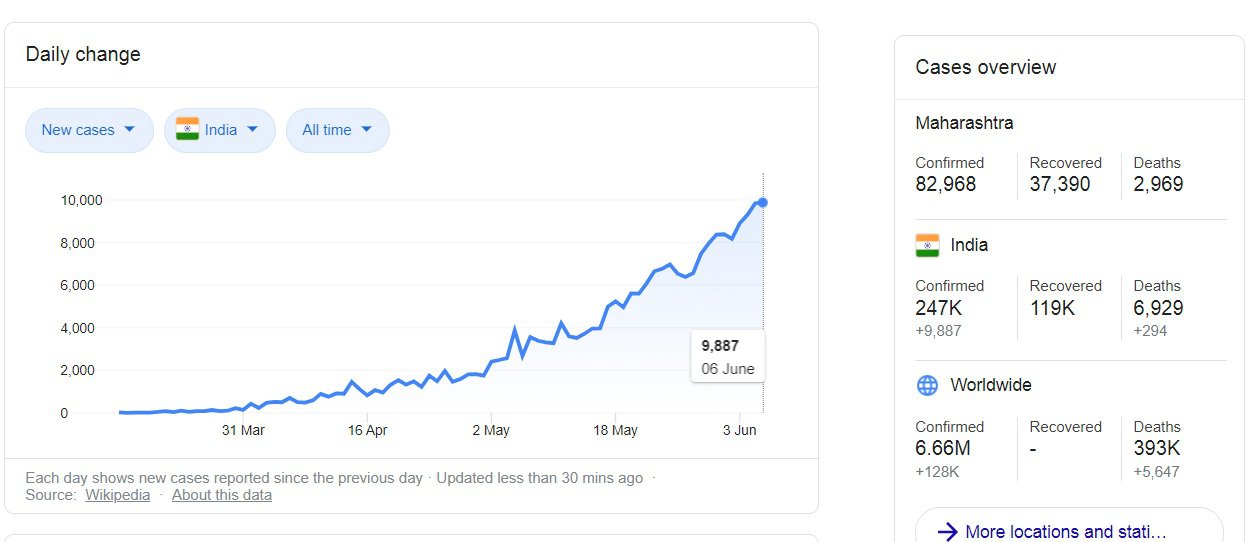Select India's Confirmed 247K figure

tap(938, 308)
